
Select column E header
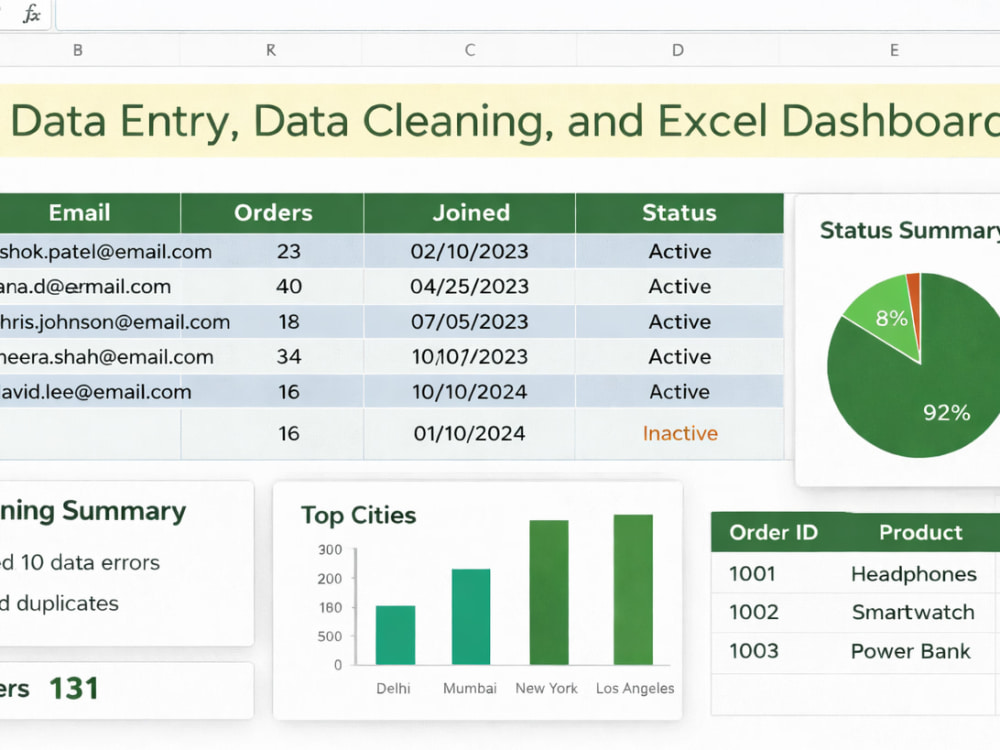pos(894,50)
